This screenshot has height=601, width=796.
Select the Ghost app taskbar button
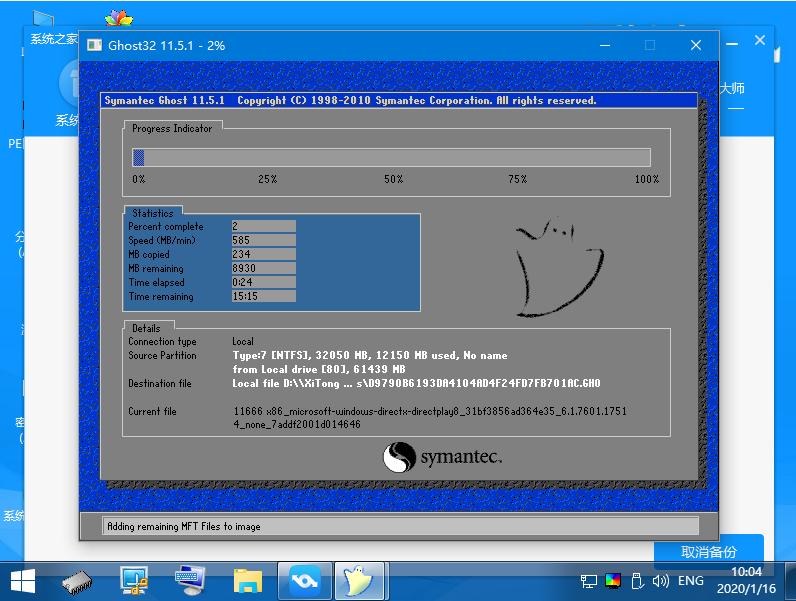pos(359,581)
